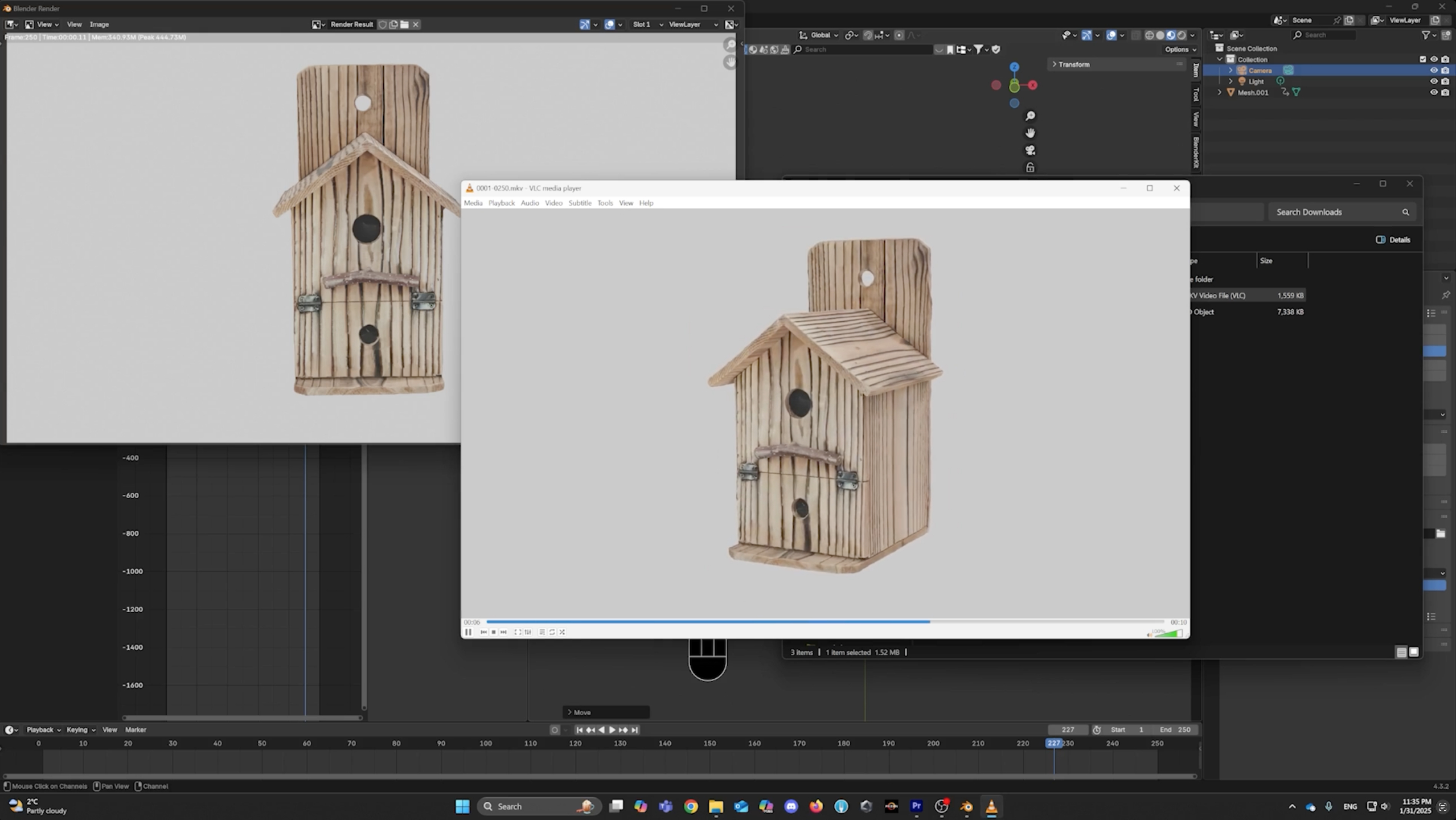The width and height of the screenshot is (1456, 820).
Task: Stop playback in VLC player
Action: click(x=494, y=632)
